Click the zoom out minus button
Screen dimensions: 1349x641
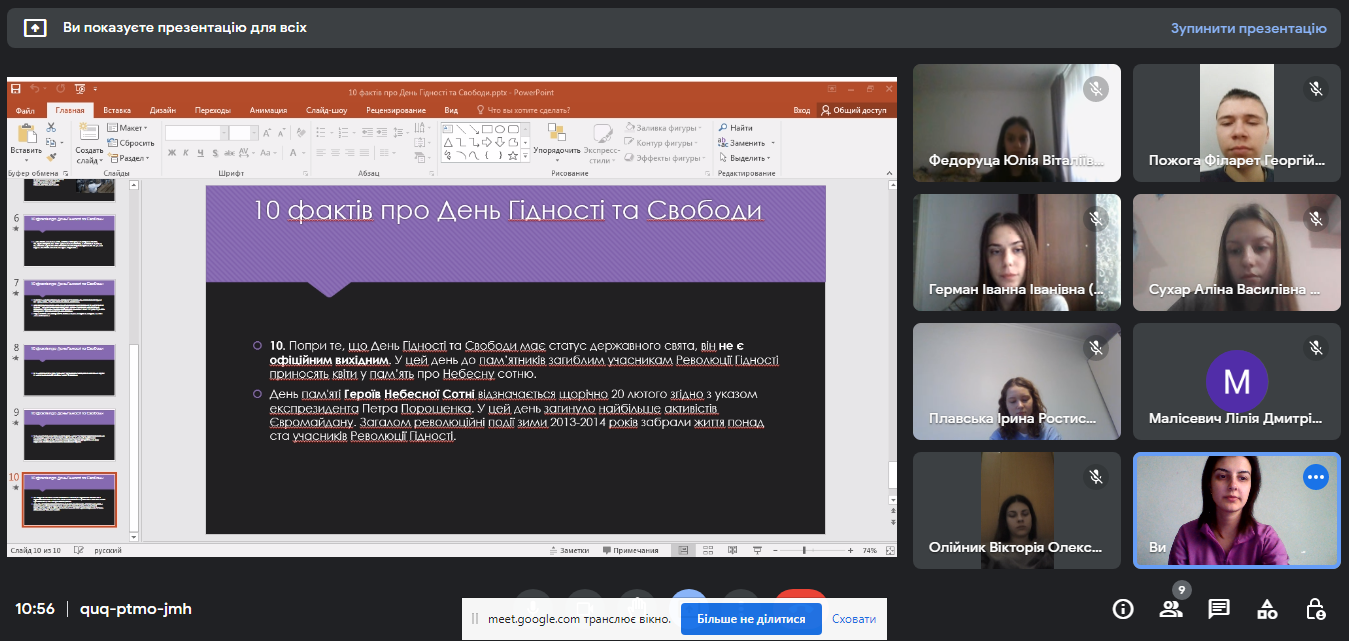coord(777,550)
